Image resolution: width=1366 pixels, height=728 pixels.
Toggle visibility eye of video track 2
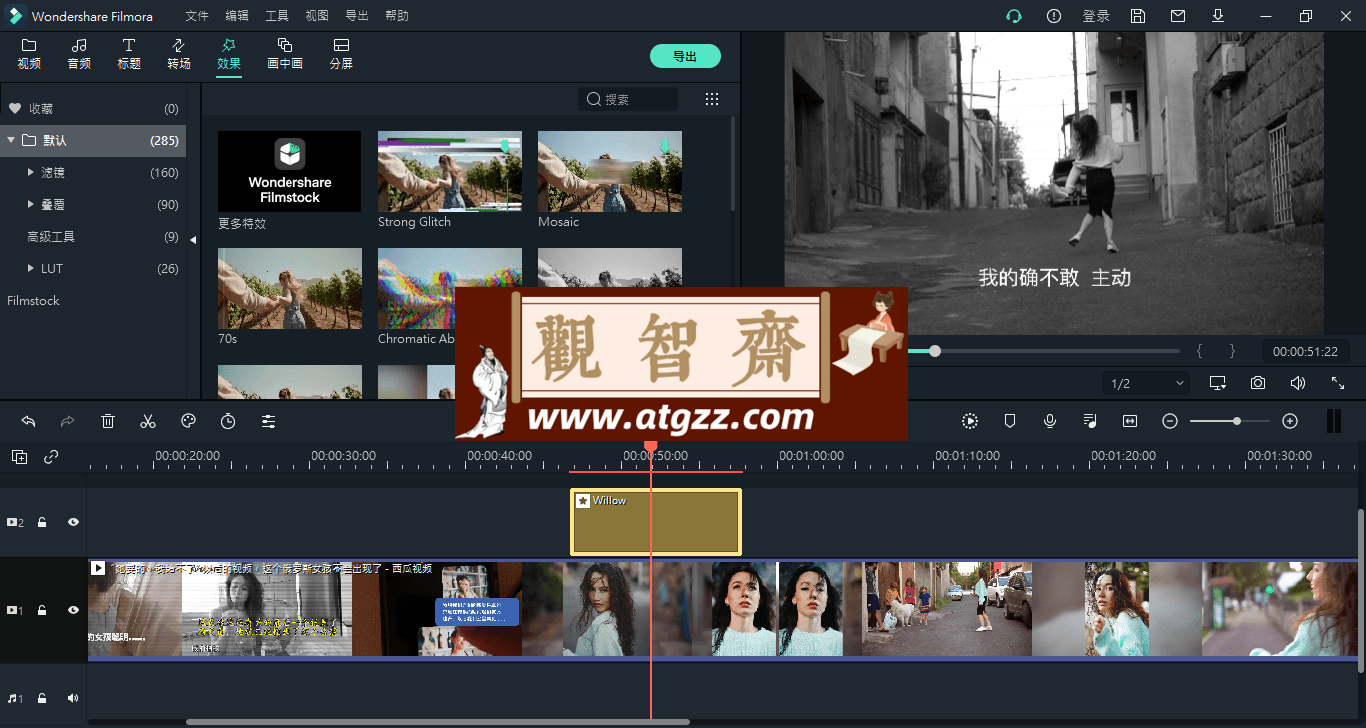click(x=73, y=522)
